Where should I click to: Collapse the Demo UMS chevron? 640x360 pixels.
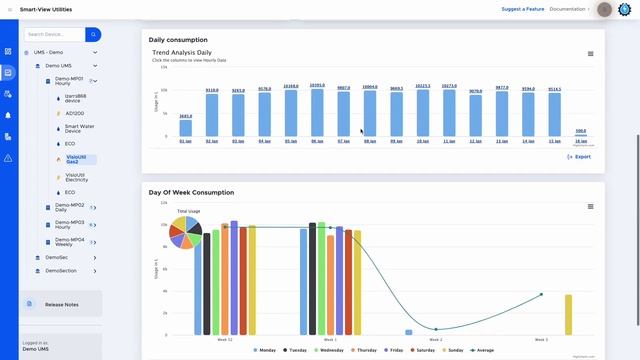(95, 66)
